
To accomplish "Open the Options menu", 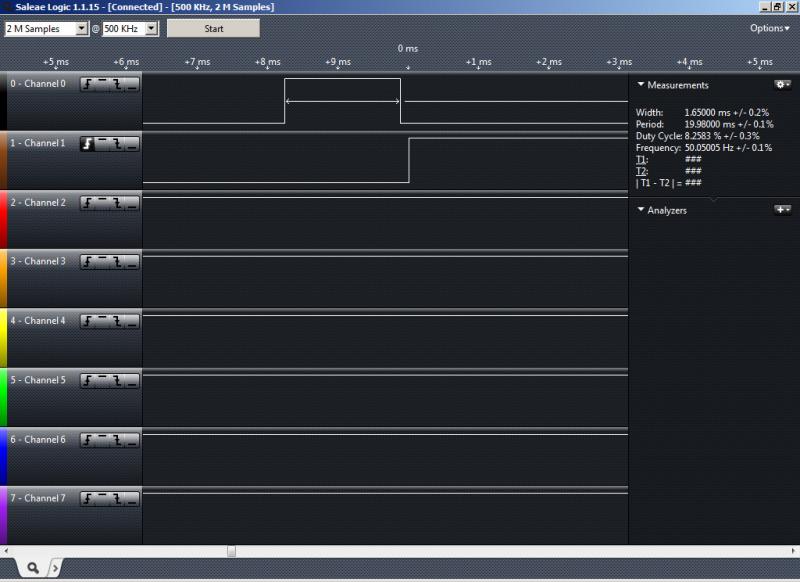I will (x=769, y=28).
